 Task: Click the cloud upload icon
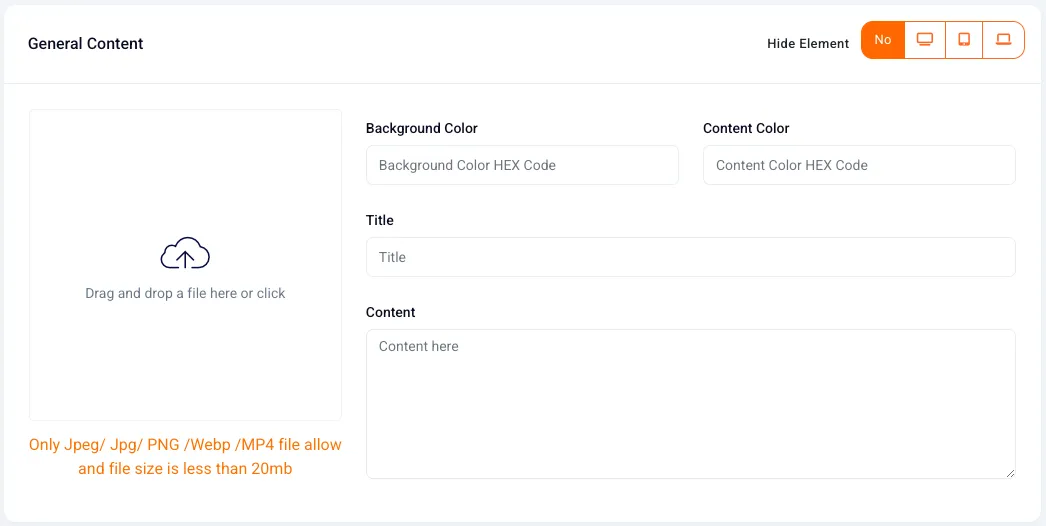(x=185, y=253)
